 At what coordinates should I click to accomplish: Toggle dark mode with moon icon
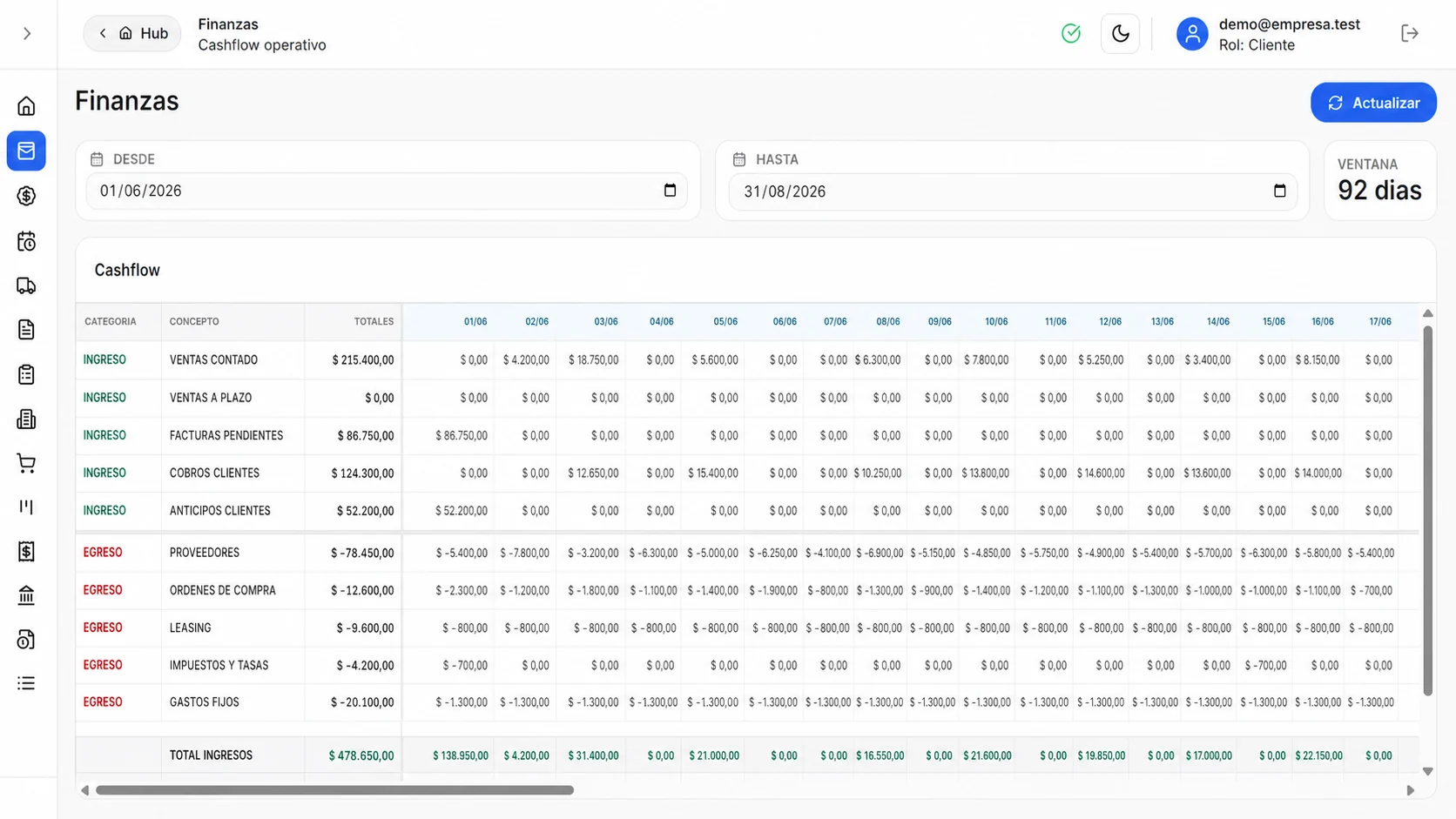(1120, 33)
